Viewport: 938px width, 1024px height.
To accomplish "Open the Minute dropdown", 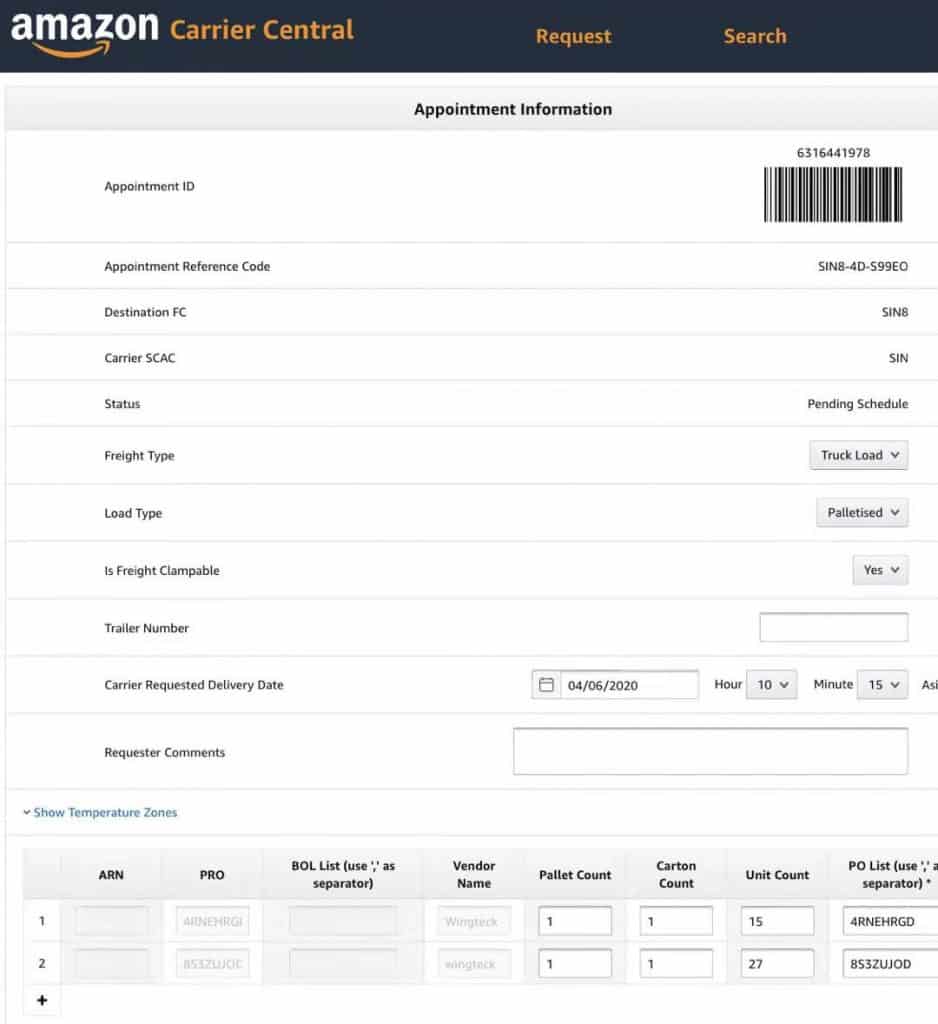I will 882,684.
